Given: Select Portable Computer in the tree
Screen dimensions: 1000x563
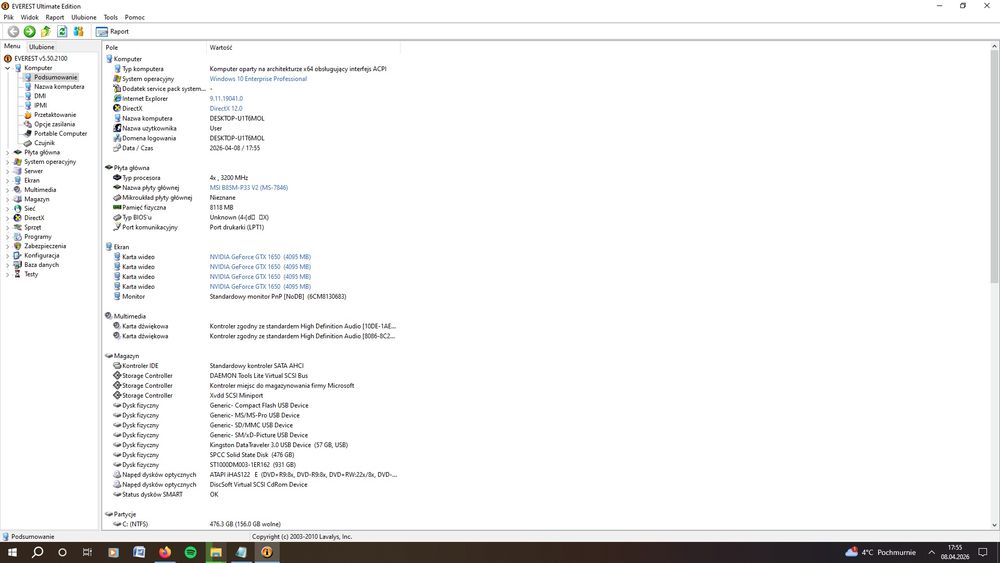Looking at the screenshot, I should tap(61, 133).
